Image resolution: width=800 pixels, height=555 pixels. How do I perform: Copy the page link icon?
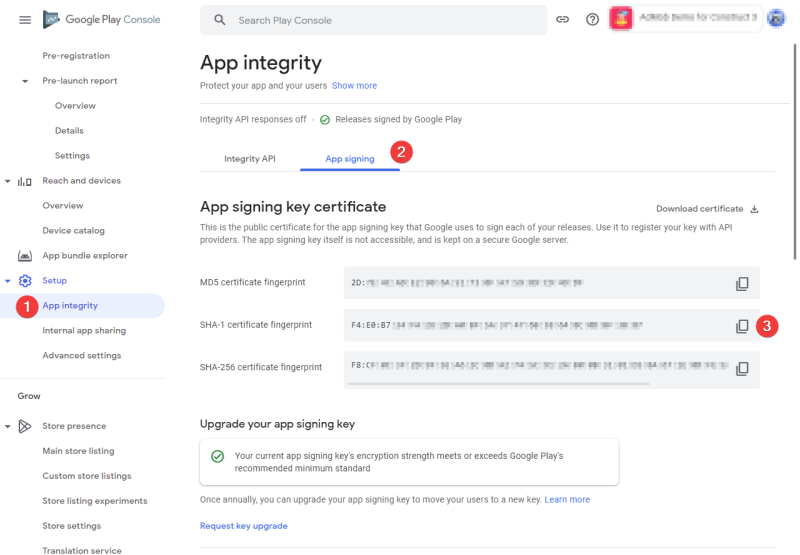[562, 19]
